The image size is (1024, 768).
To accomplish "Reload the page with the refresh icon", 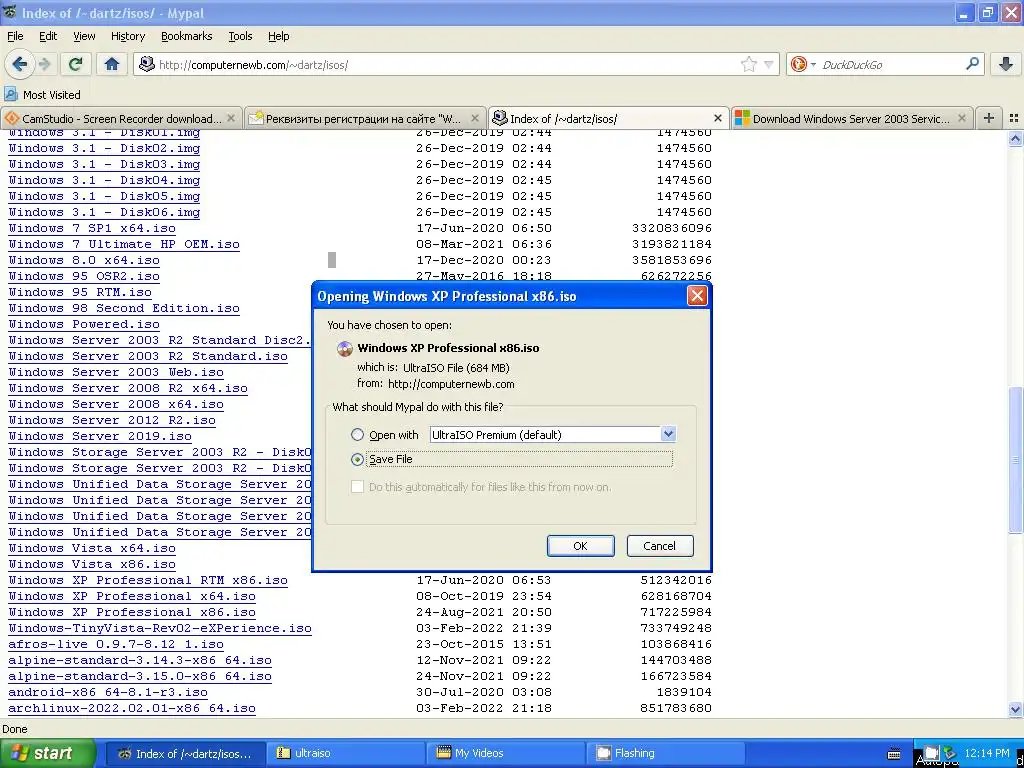I will coord(76,64).
